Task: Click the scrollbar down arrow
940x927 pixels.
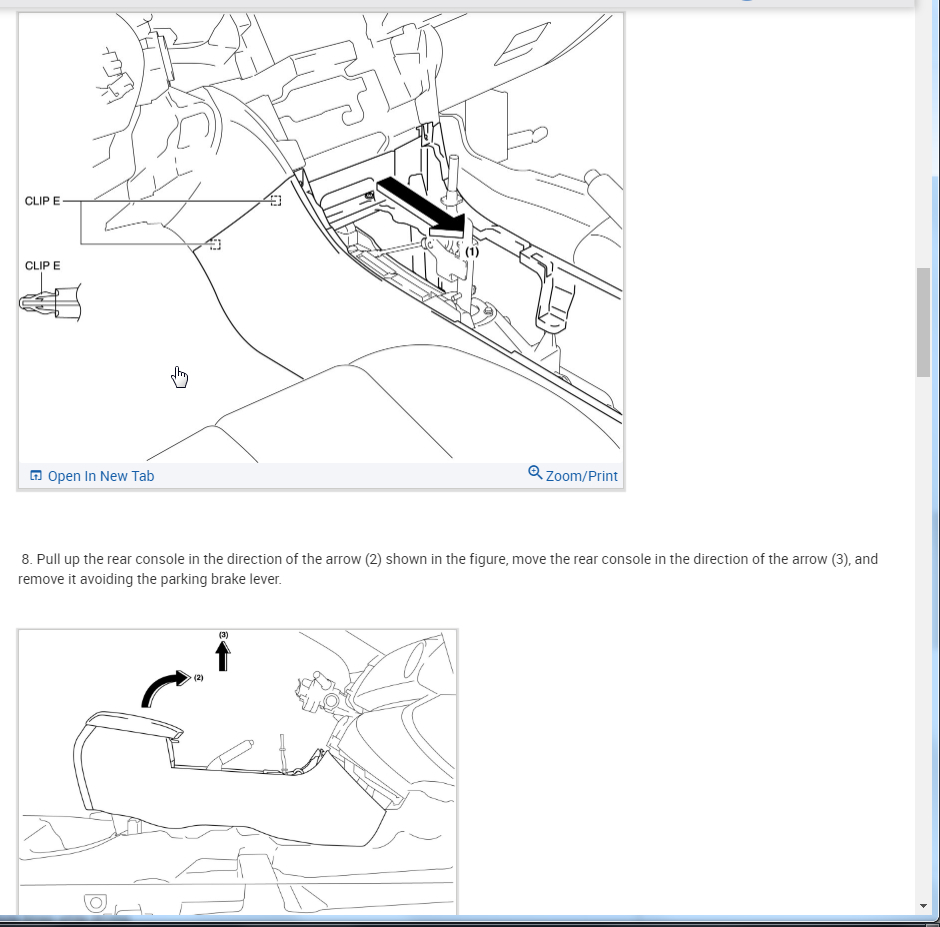Action: pos(923,905)
